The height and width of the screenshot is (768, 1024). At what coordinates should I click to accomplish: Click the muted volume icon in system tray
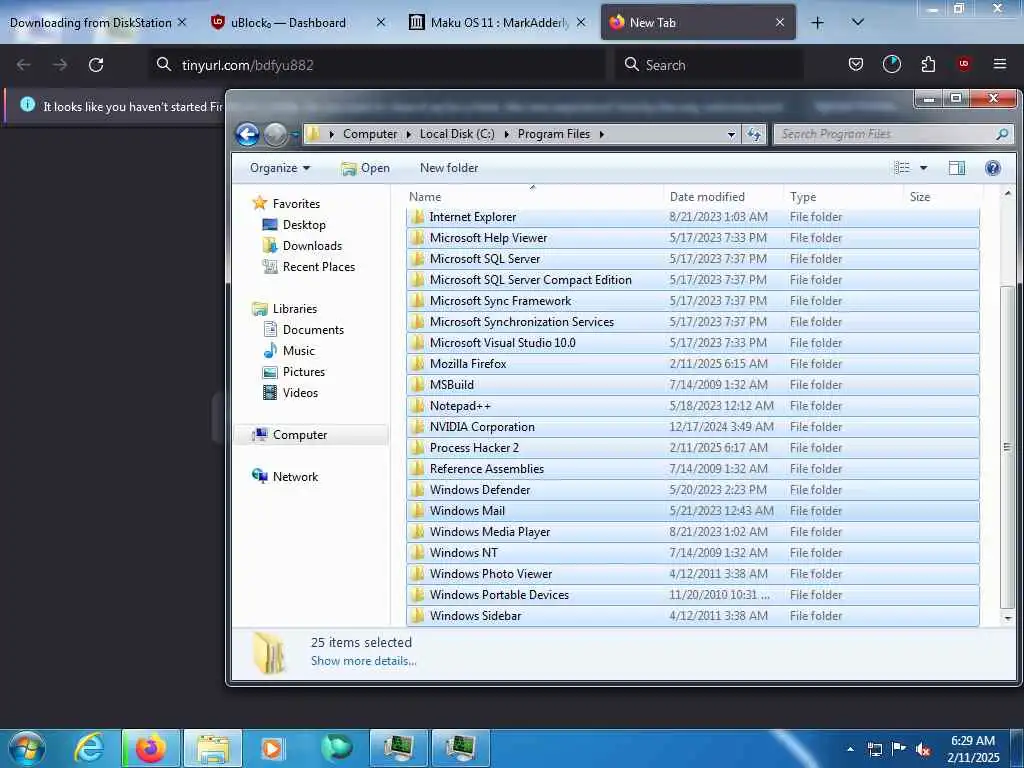point(923,749)
